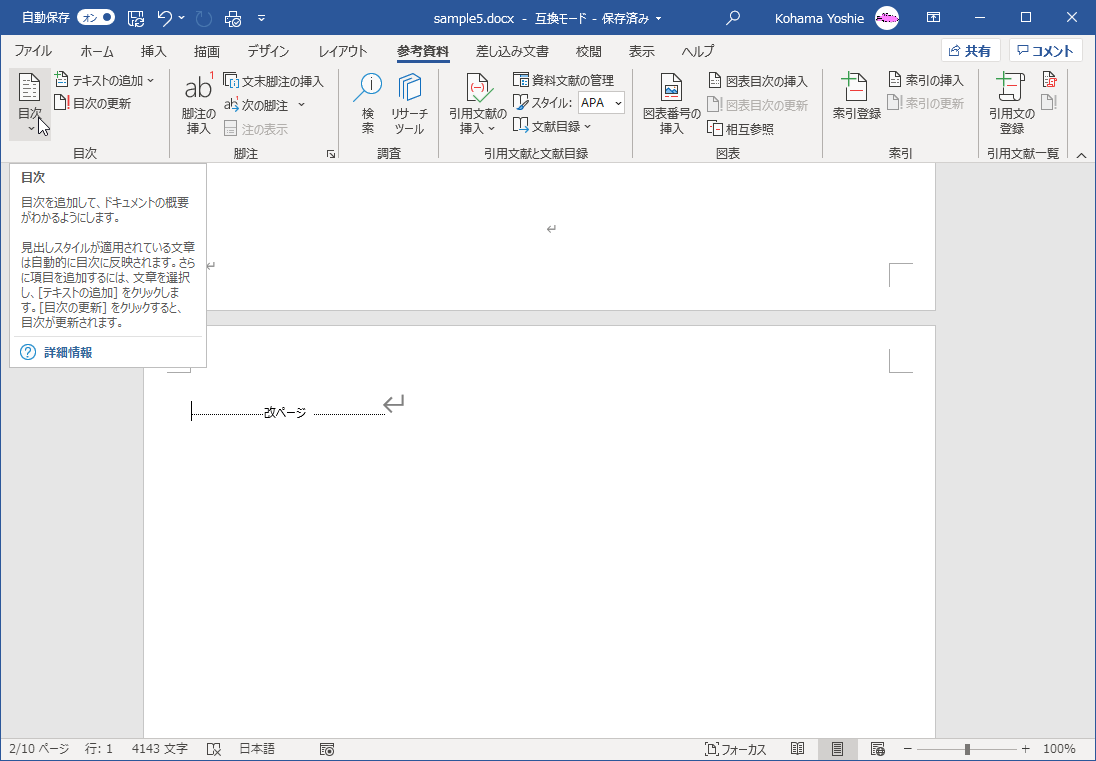
Task: Insert the index using 索引の挿入
Action: 928,81
